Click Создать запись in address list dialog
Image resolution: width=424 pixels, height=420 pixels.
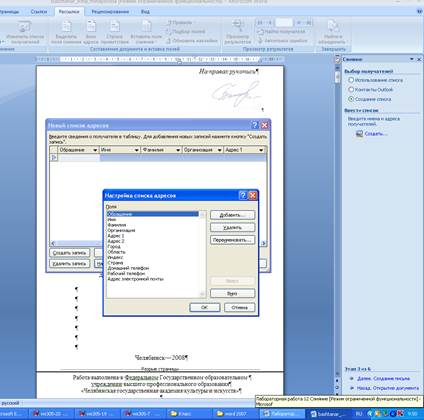pos(69,253)
